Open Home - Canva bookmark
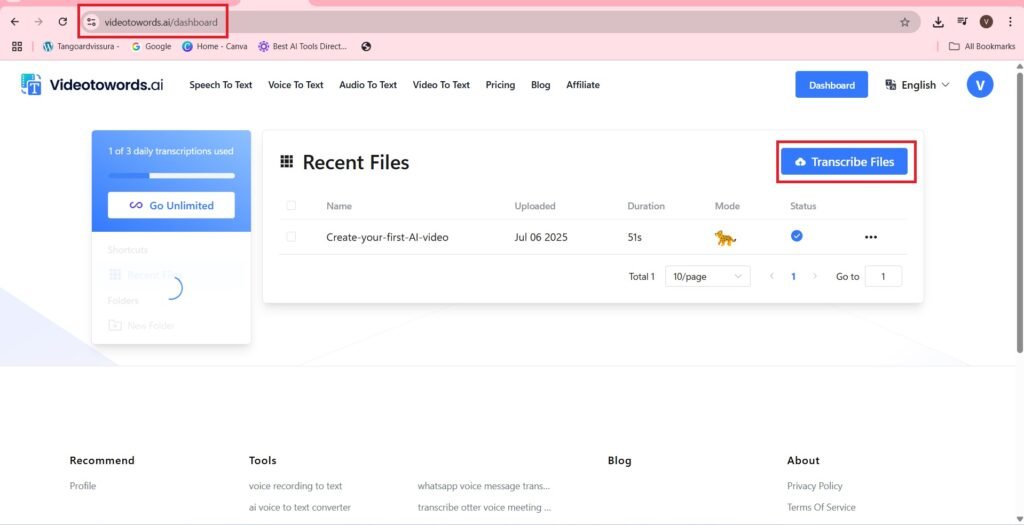 coord(215,46)
